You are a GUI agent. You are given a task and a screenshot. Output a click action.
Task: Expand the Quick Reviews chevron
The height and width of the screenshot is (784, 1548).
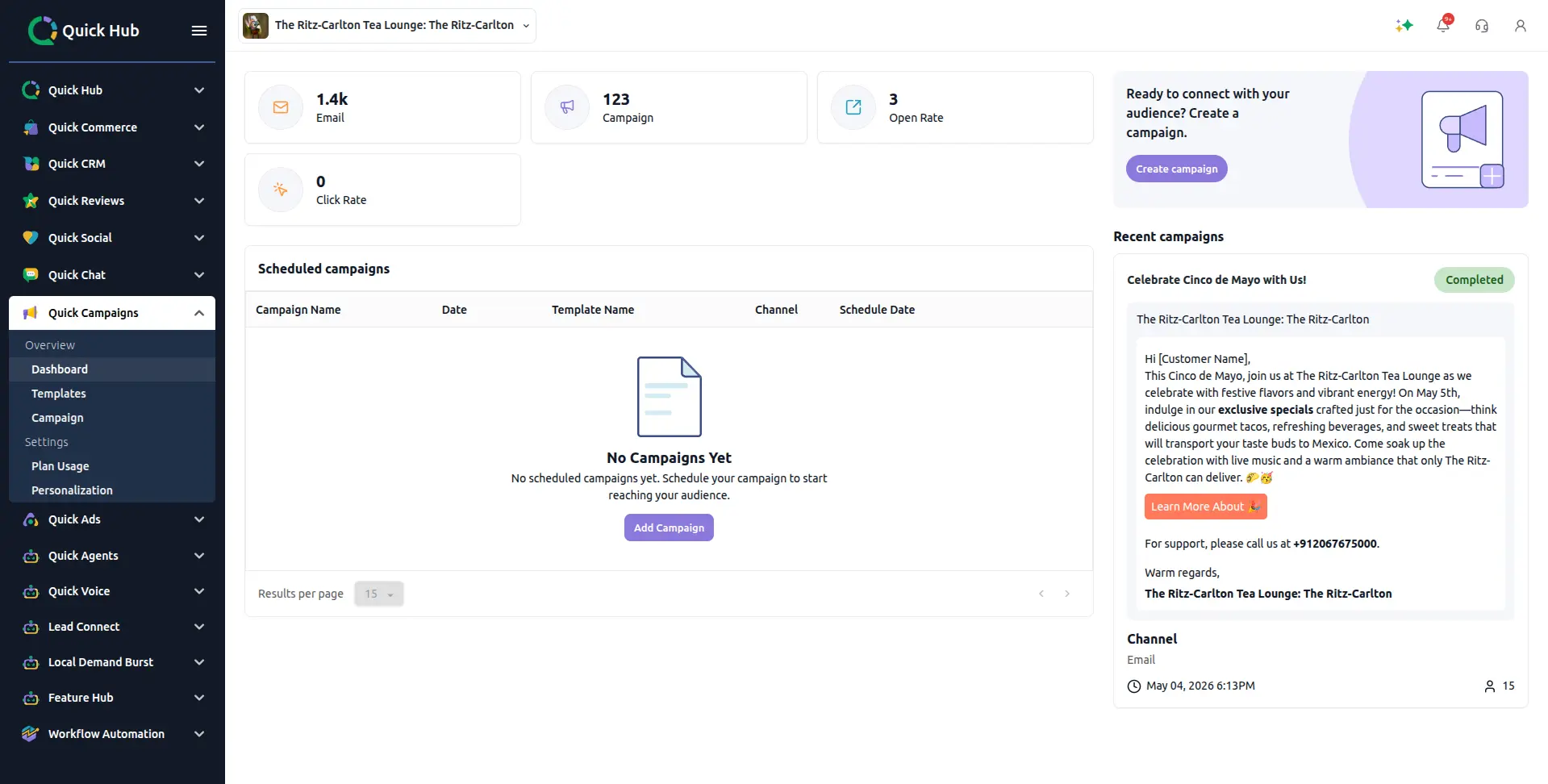click(x=199, y=201)
